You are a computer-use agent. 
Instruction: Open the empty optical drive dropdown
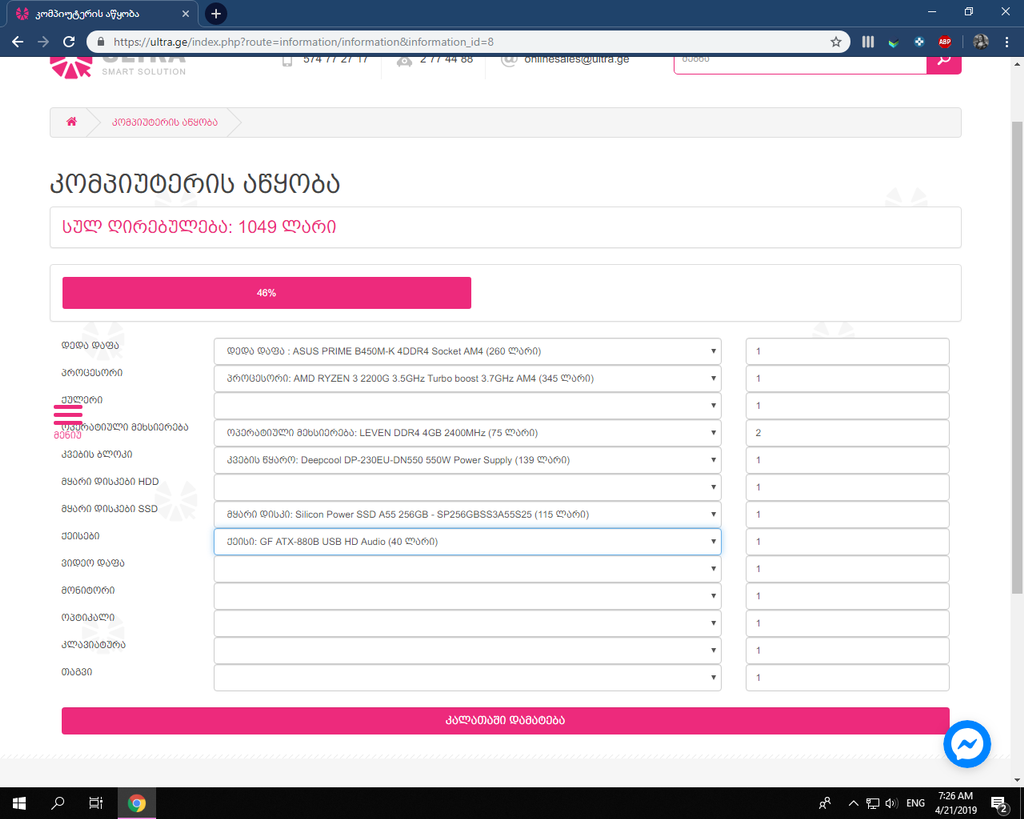468,623
